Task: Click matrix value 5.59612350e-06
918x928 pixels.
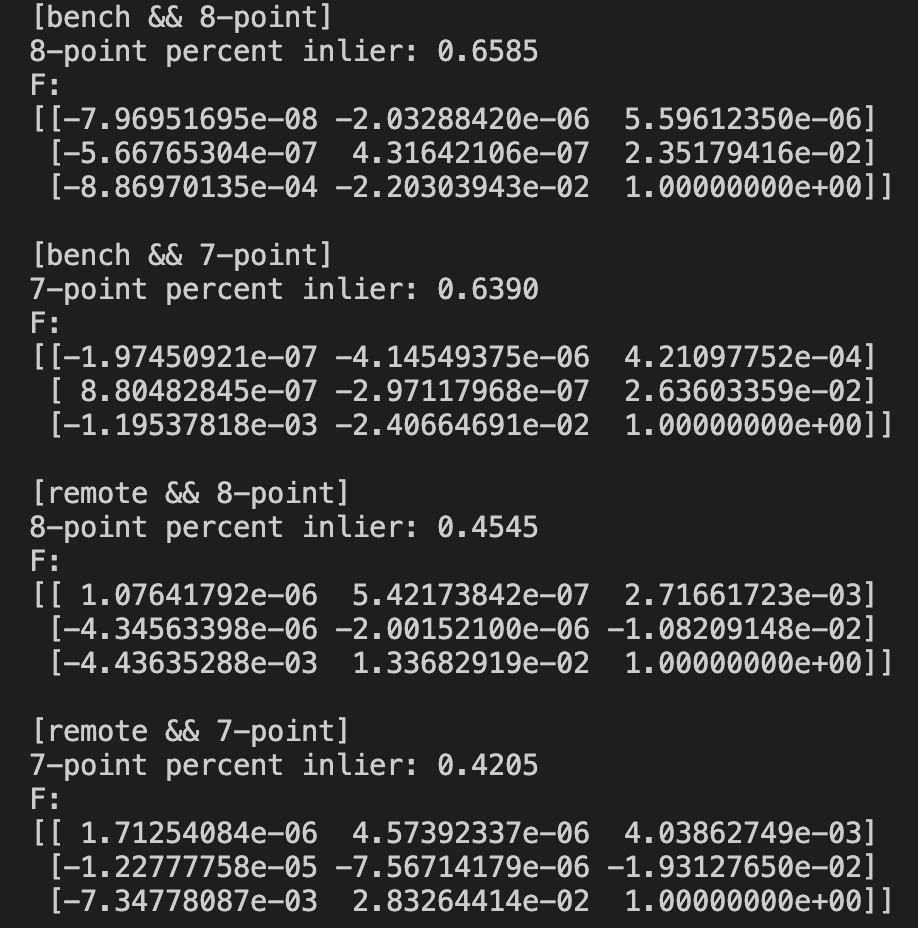Action: 743,119
